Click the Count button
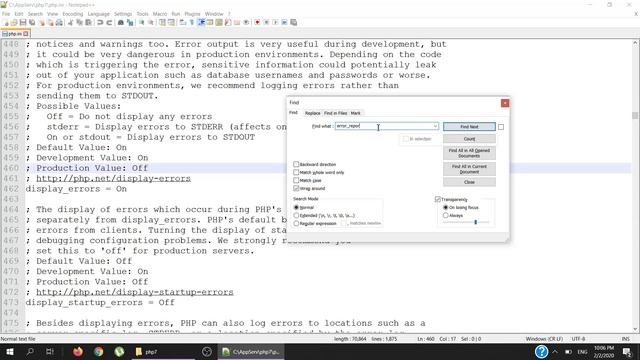 (x=469, y=139)
